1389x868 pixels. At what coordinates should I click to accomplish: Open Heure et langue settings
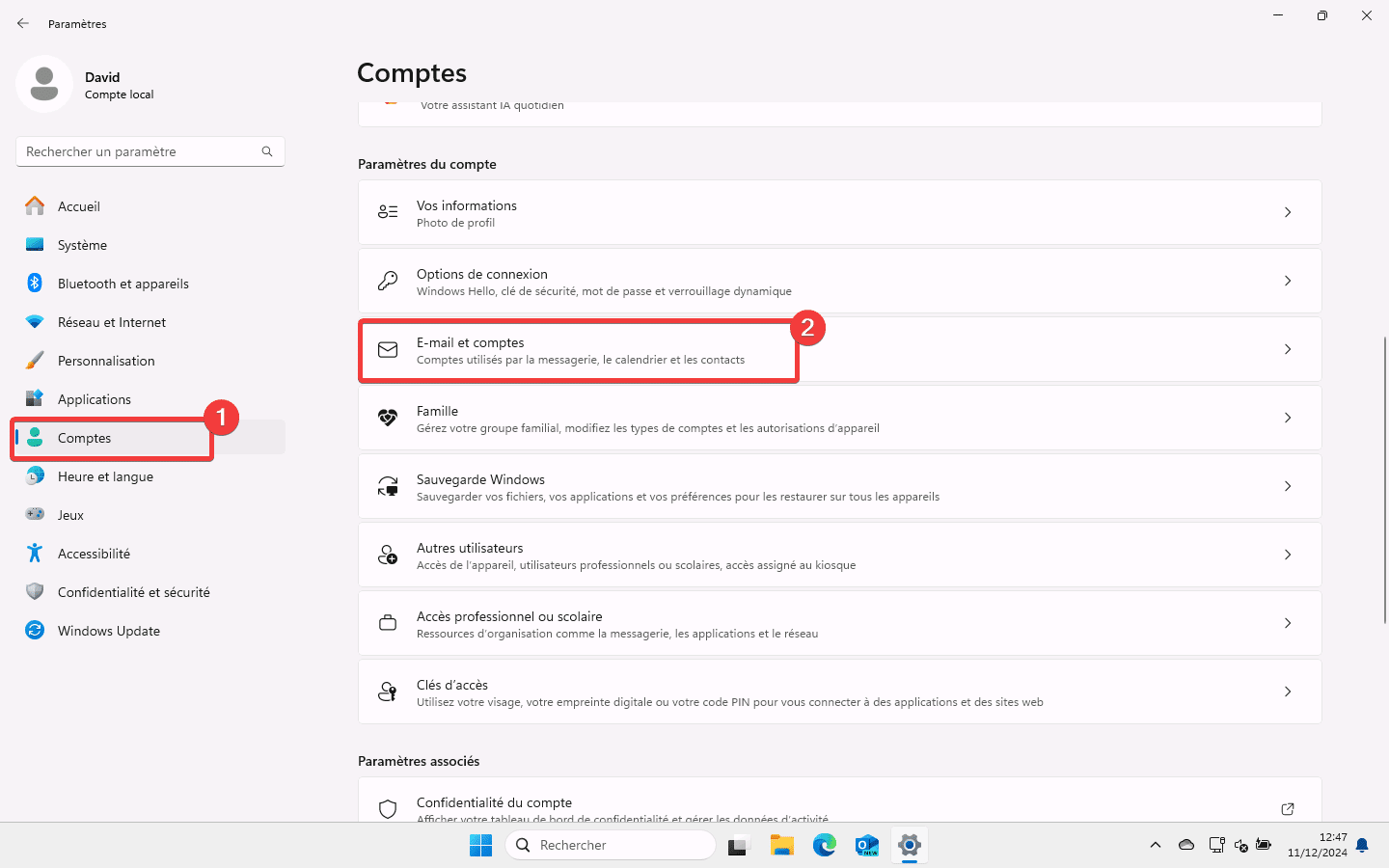coord(105,476)
